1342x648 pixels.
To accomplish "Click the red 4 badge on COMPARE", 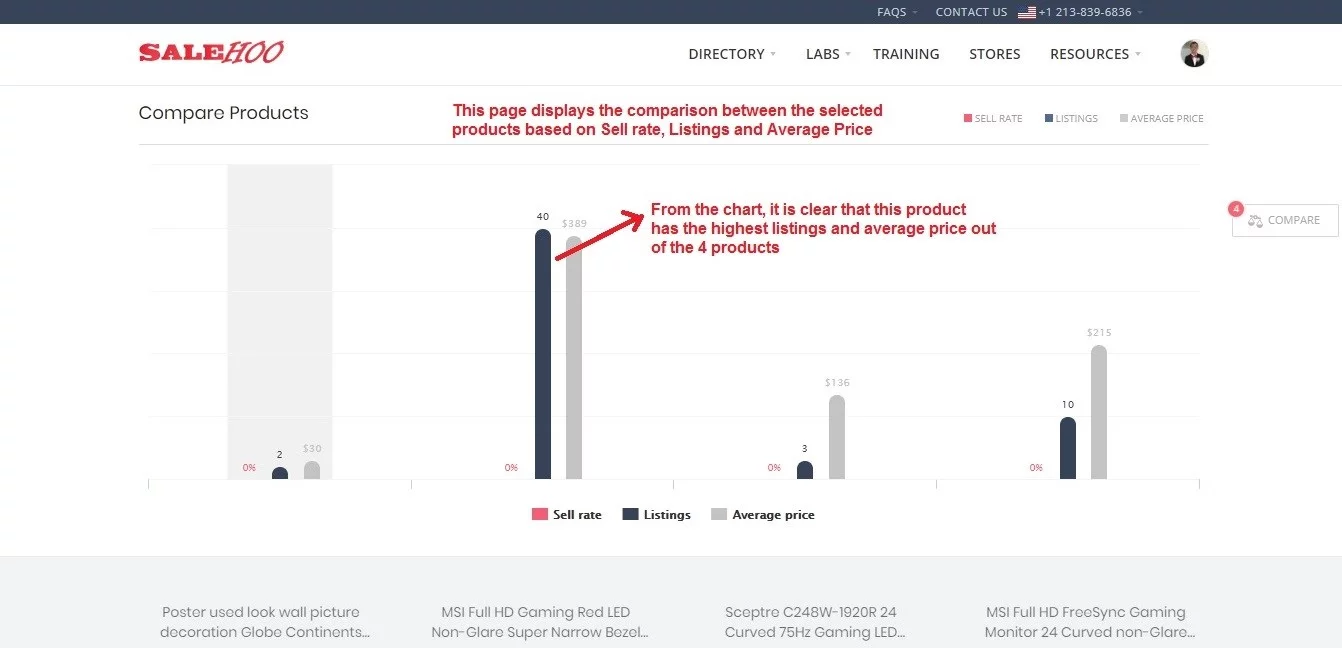I will tap(1236, 209).
